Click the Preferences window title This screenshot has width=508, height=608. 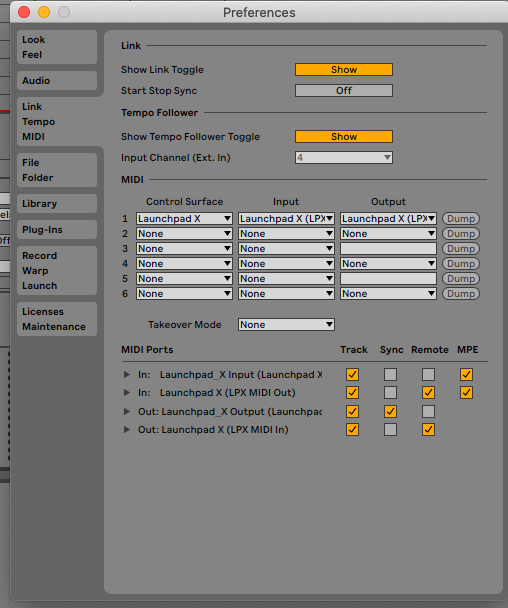(x=259, y=13)
